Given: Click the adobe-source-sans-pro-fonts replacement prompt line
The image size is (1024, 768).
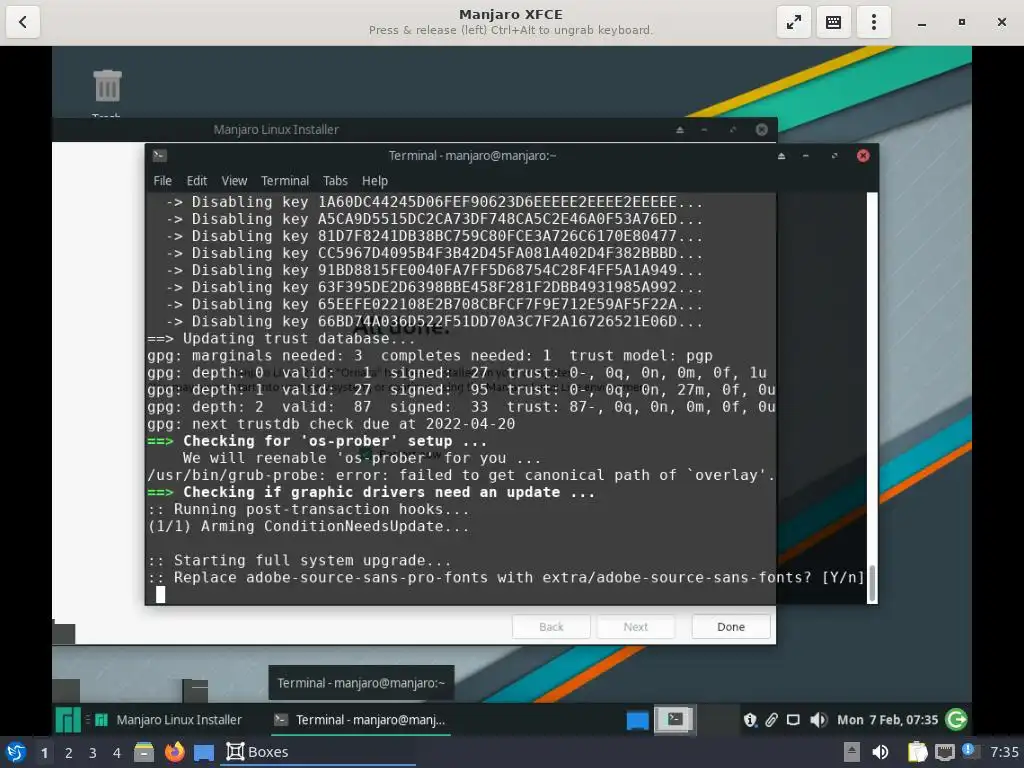Looking at the screenshot, I should click(x=506, y=577).
